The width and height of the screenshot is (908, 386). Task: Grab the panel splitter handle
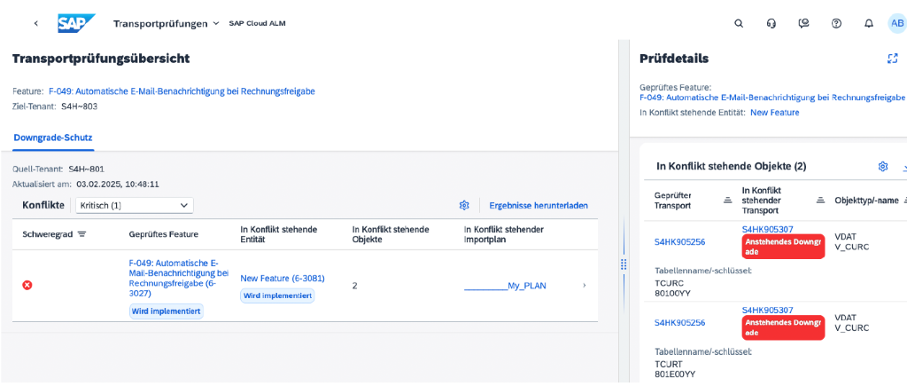[x=624, y=264]
